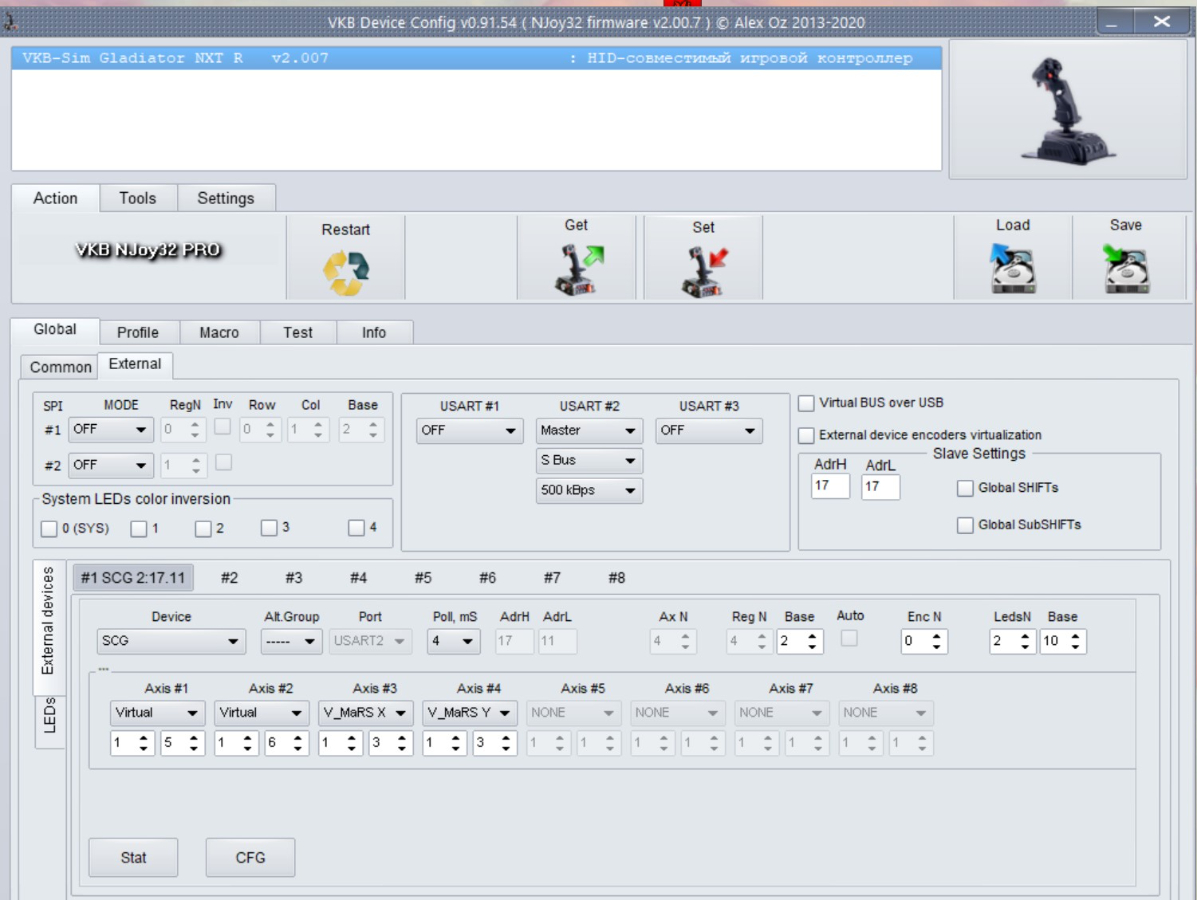Open the External sub-tab
Screen dimensions: 1197x900
(x=135, y=364)
